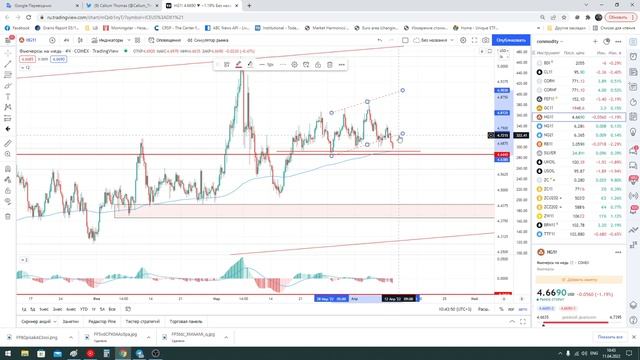Select the UKOIL row in watchlist
This screenshot has width=640, height=360.
[579, 162]
